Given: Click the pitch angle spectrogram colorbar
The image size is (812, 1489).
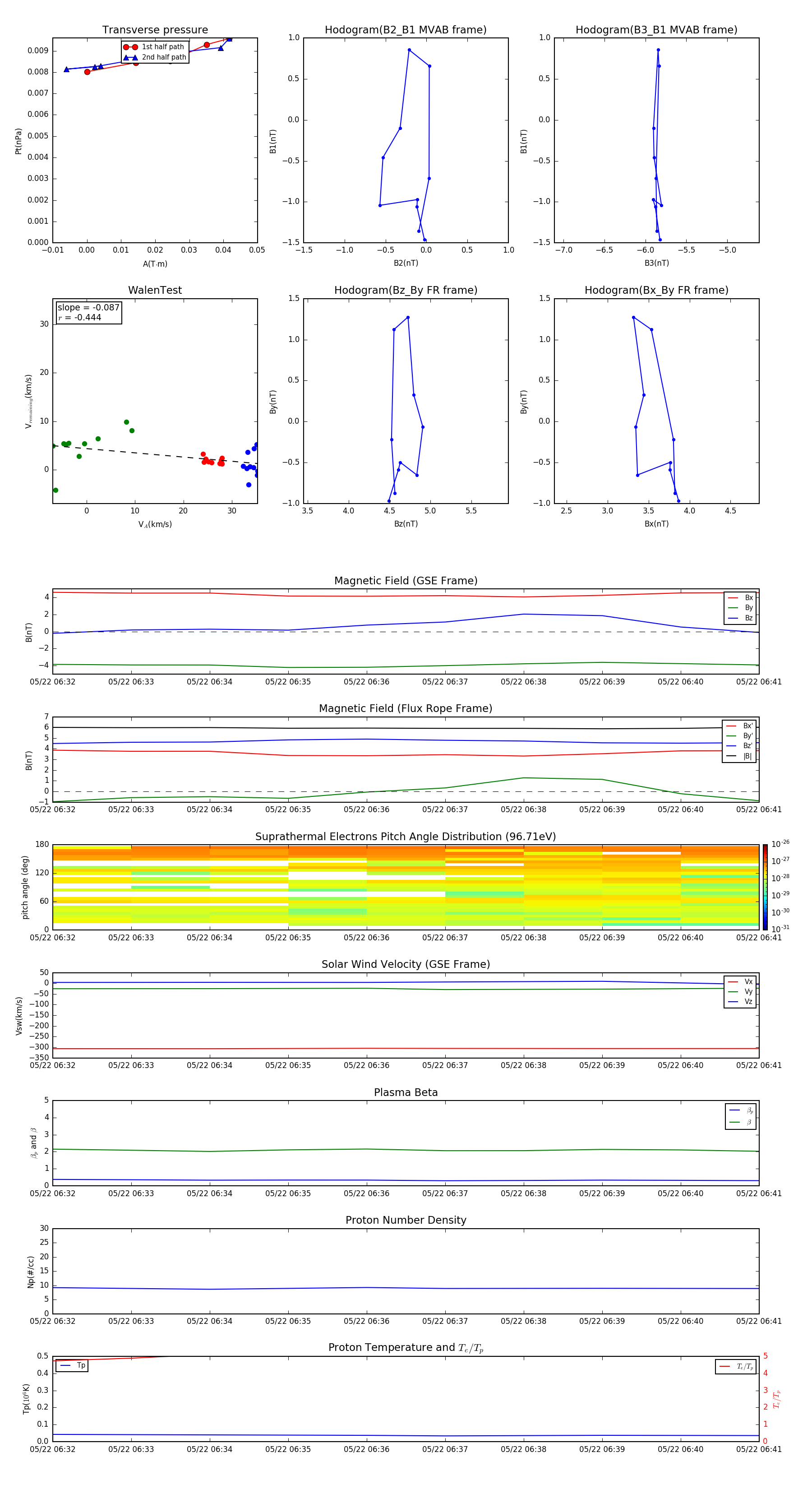Looking at the screenshot, I should coord(765,887).
